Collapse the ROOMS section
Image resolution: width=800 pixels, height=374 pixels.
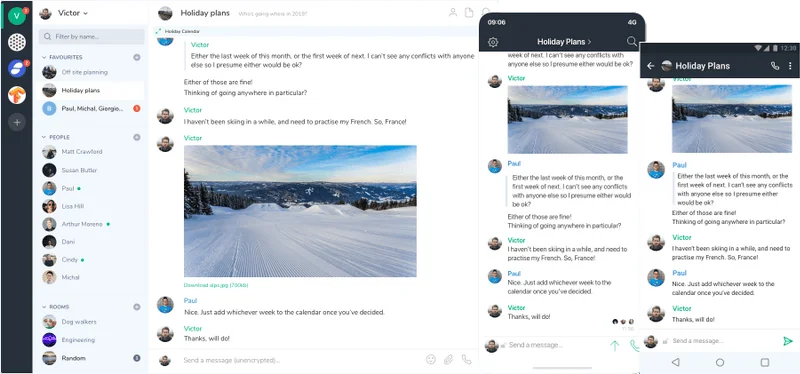point(55,307)
